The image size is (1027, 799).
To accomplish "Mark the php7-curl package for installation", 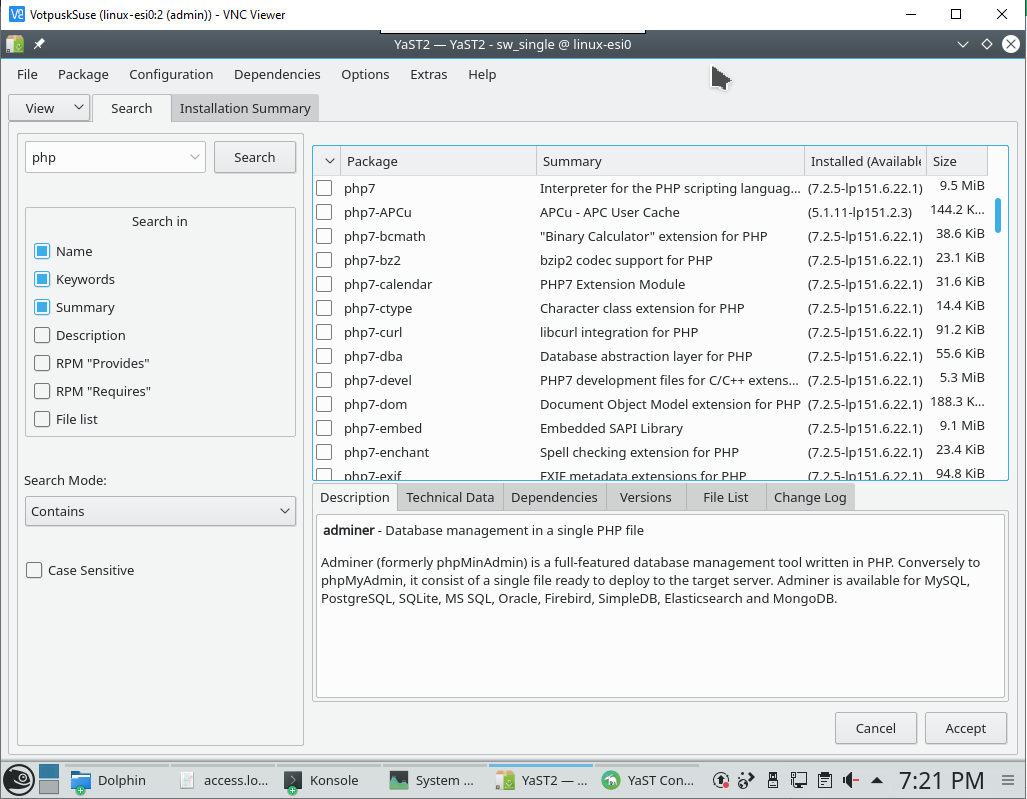I will pyautogui.click(x=324, y=332).
